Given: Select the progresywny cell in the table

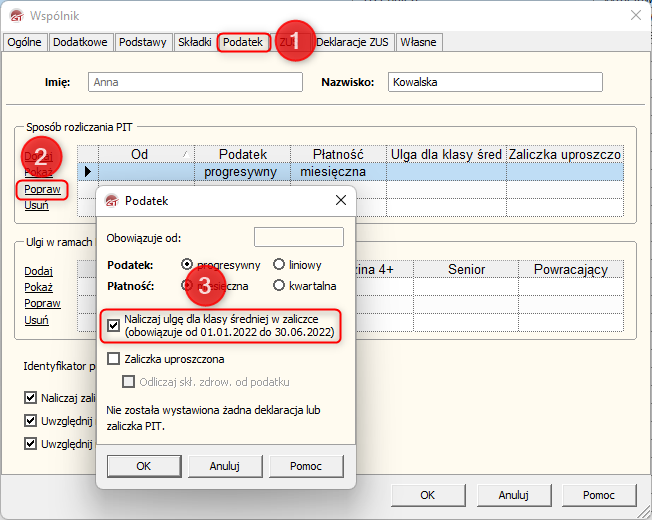Looking at the screenshot, I should tap(242, 172).
